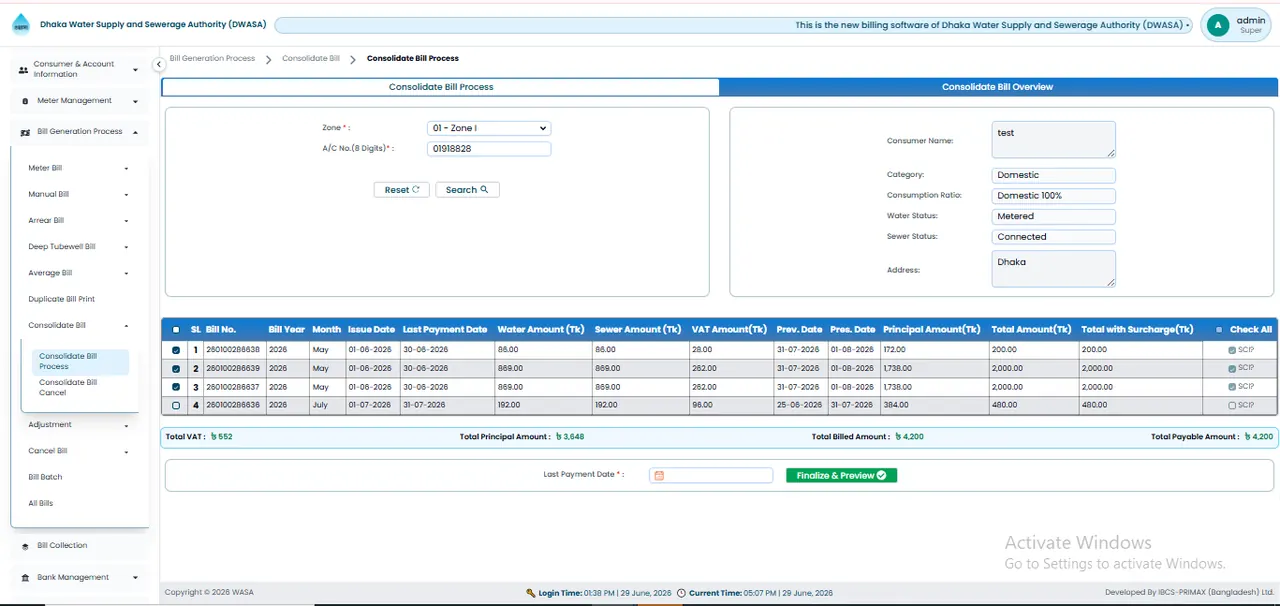Viewport: 1280px width, 606px height.
Task: Uncheck the checkbox for bill 260100286638
Action: click(x=176, y=350)
